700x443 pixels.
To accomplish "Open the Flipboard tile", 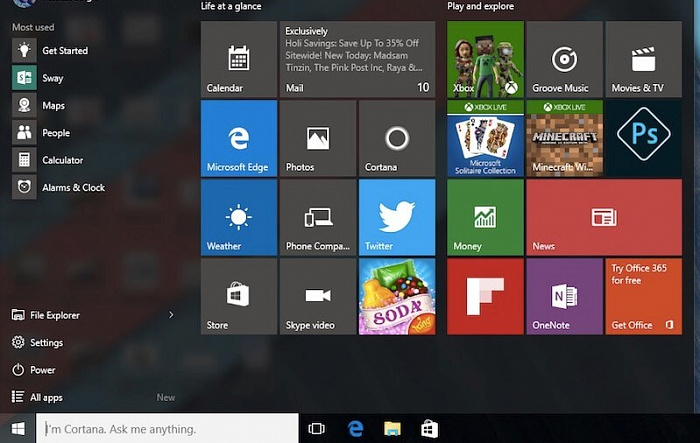I will [x=485, y=296].
